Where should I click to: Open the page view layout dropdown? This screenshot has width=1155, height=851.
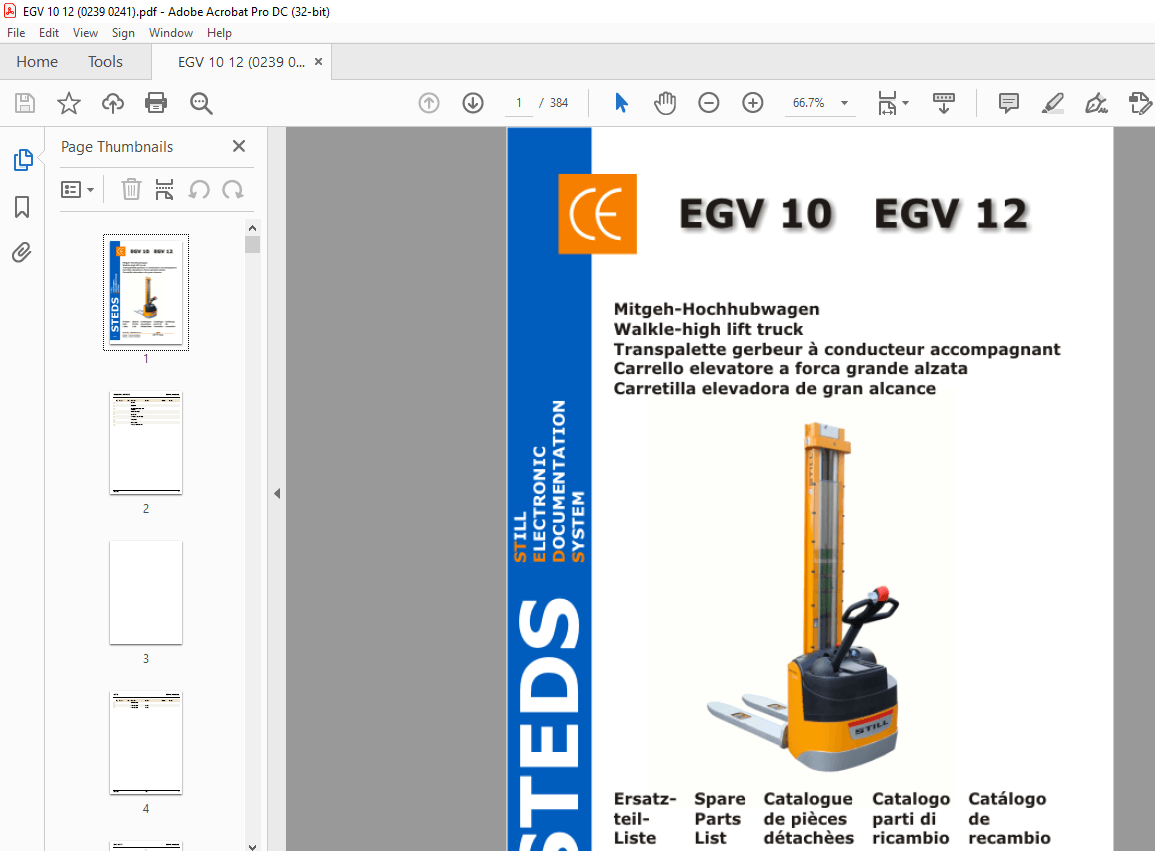[x=893, y=103]
